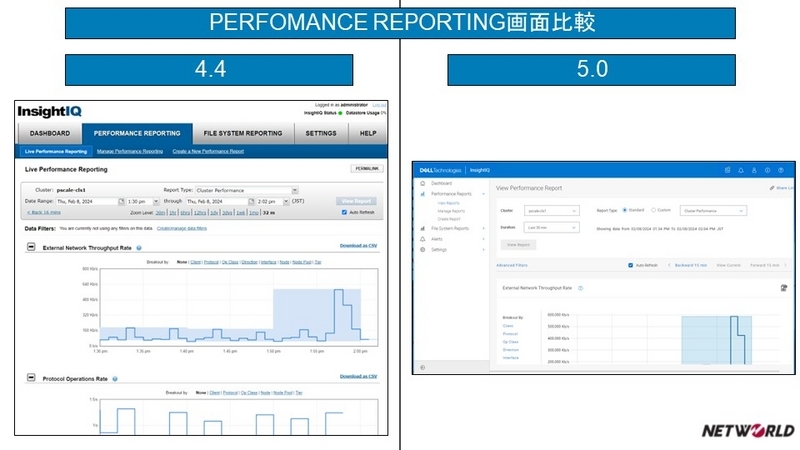Open the user account icon in 5.0 header
Viewport: 800px width, 450px height.
(754, 170)
